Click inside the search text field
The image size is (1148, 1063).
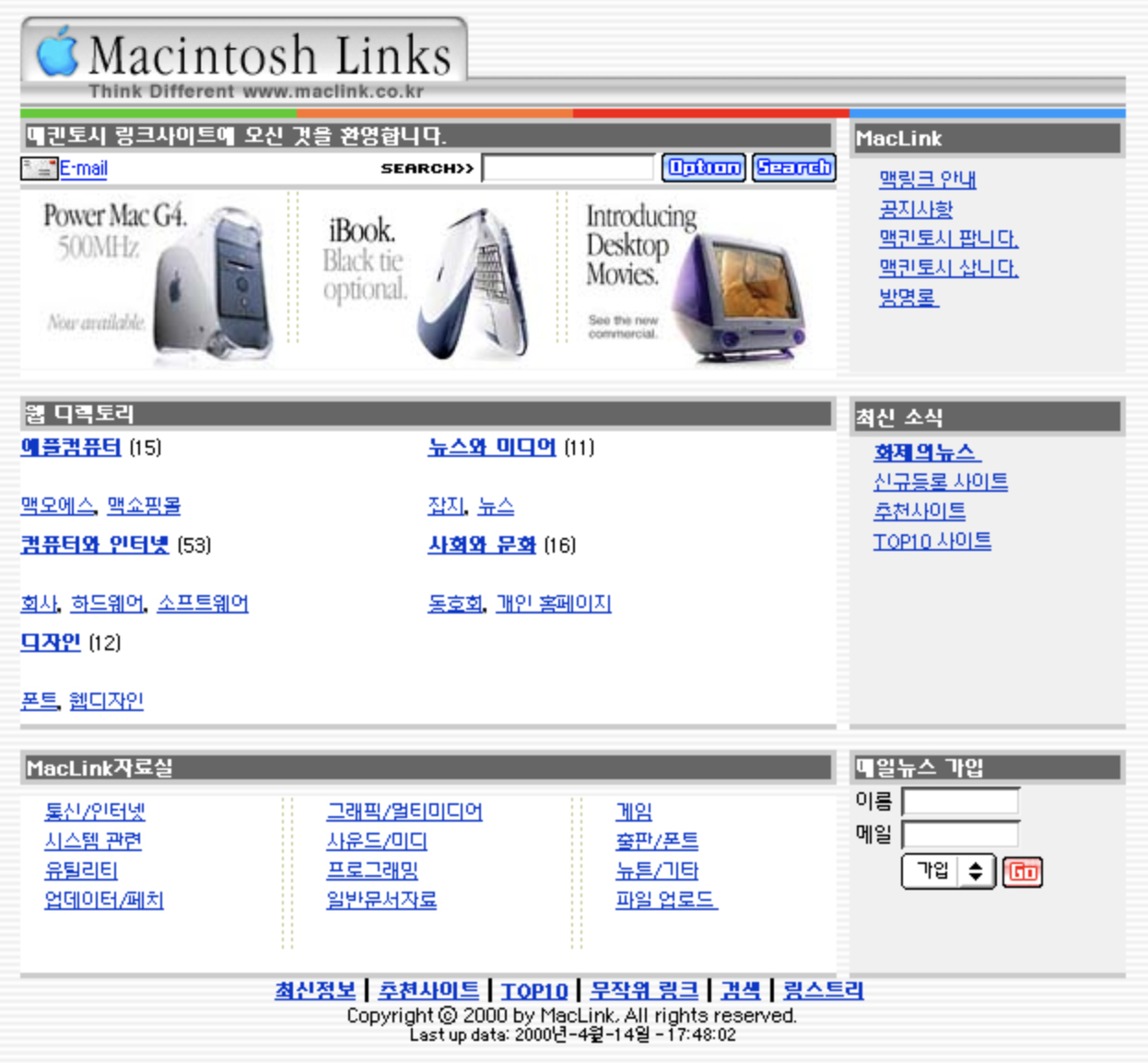click(567, 168)
